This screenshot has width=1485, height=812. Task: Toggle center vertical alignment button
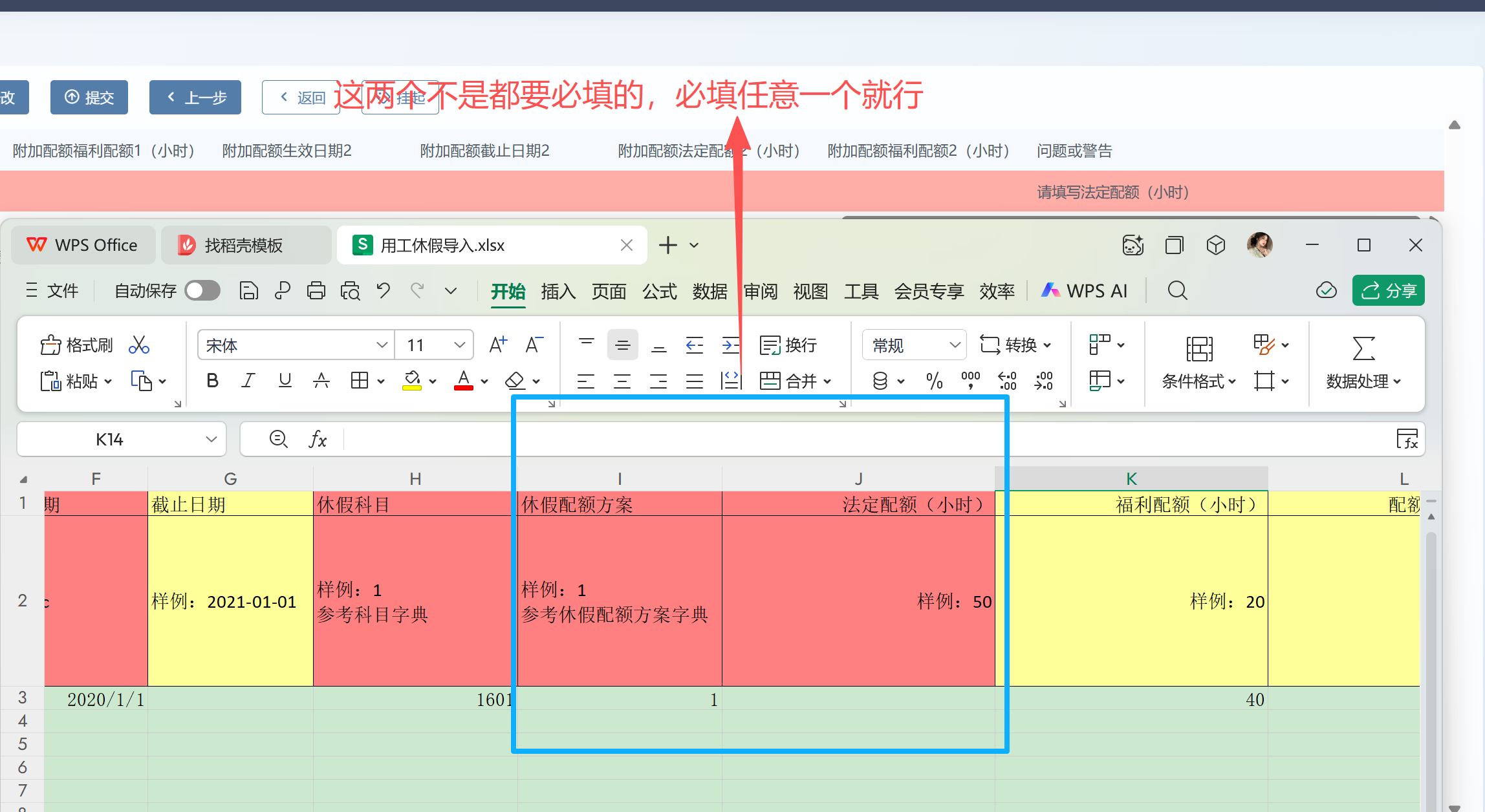point(622,345)
